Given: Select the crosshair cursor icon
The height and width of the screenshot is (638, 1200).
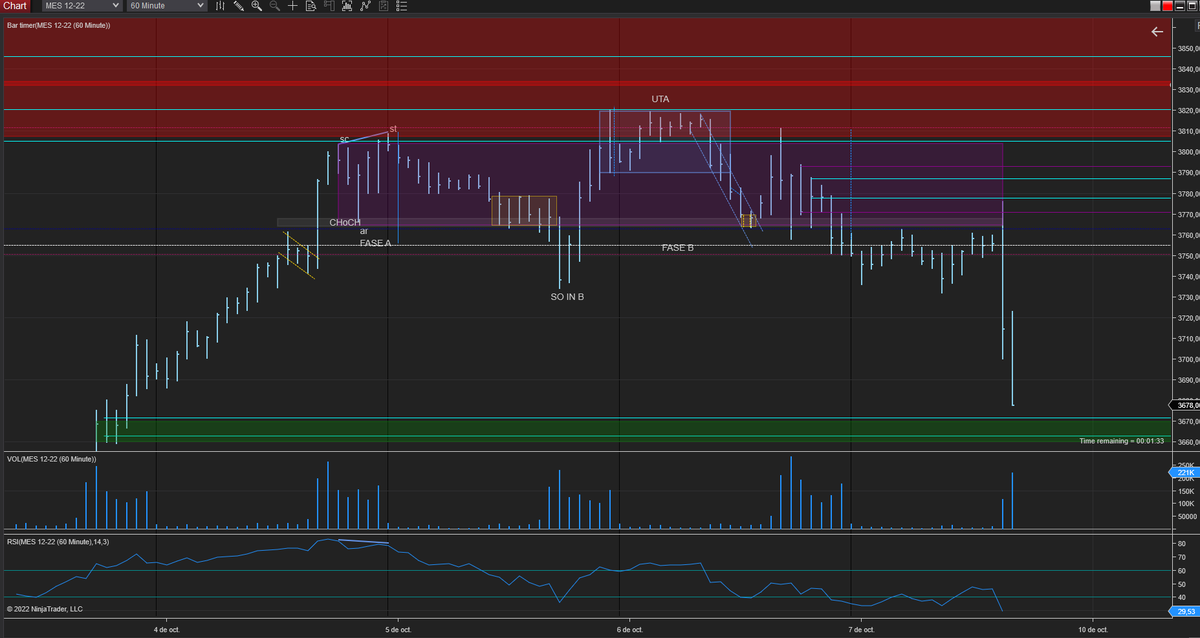Looking at the screenshot, I should coord(293,6).
